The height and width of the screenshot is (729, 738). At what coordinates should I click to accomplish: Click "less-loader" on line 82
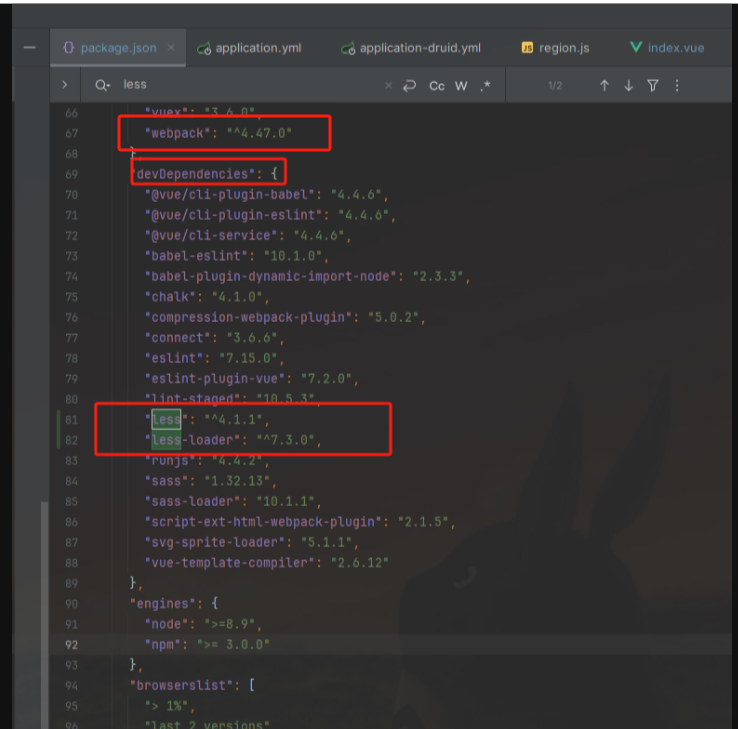click(193, 441)
